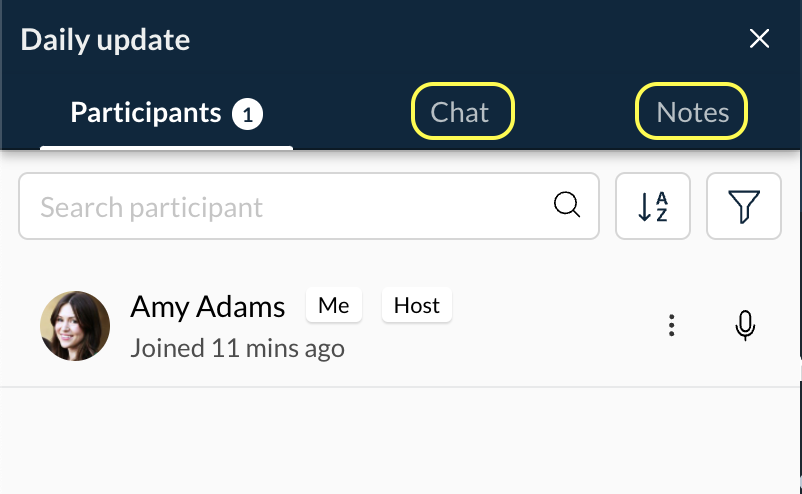The height and width of the screenshot is (494, 802).
Task: Select the Amy Adams participant name
Action: tap(208, 307)
